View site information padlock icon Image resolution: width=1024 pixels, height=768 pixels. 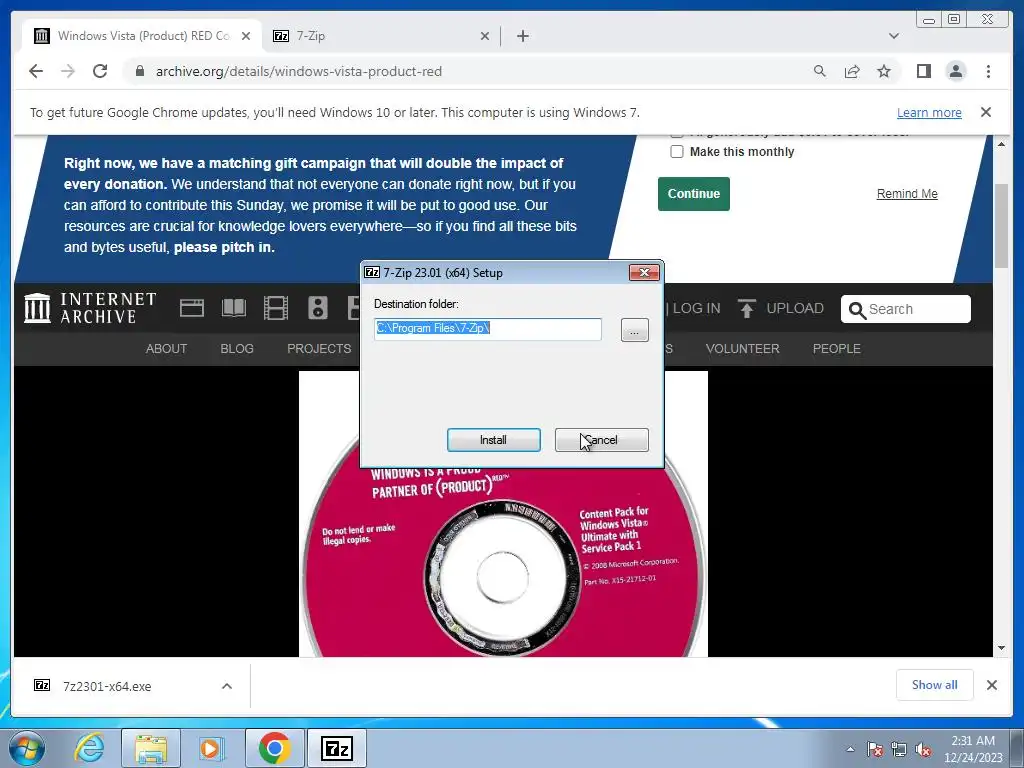tap(139, 71)
